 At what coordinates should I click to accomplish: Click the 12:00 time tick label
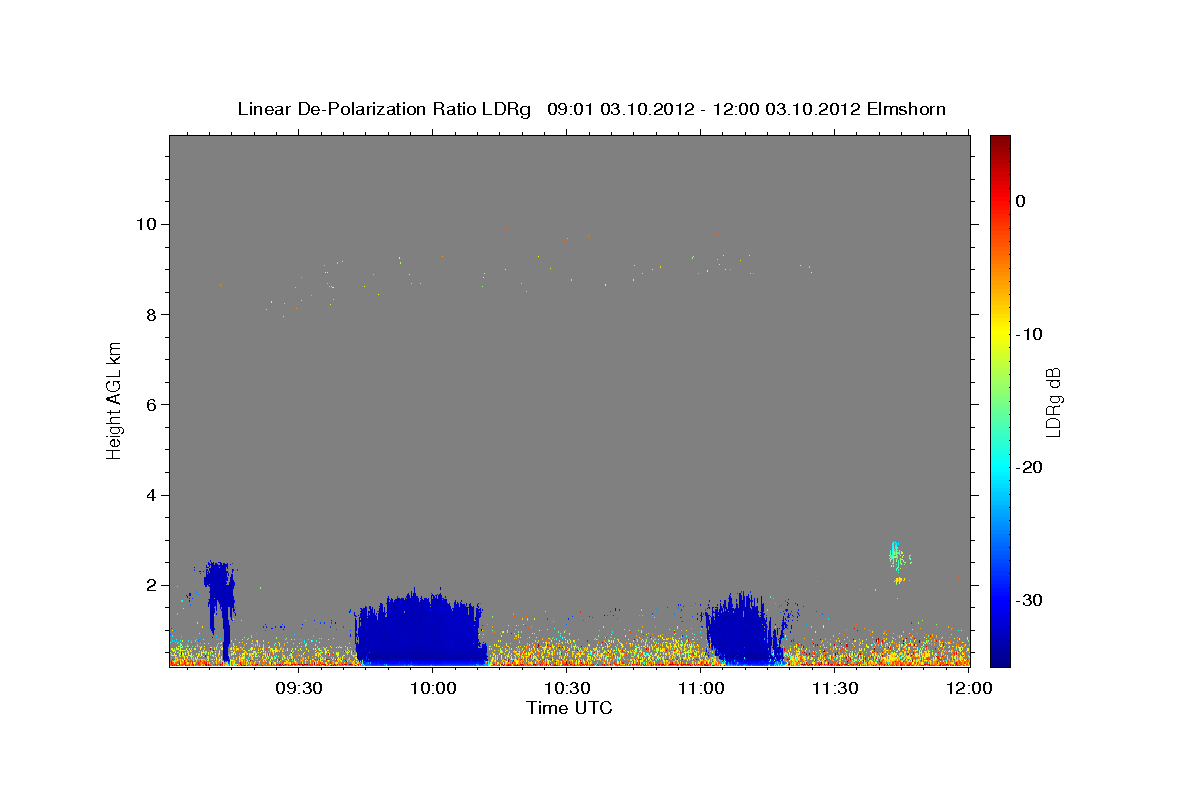[969, 688]
